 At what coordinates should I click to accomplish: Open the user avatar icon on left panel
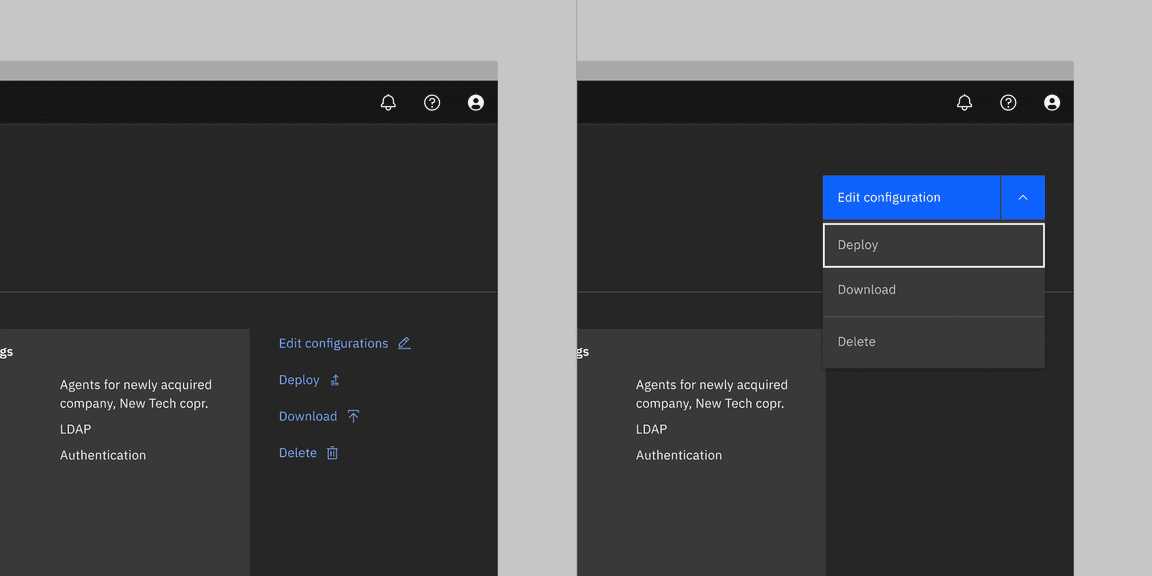[x=476, y=102]
